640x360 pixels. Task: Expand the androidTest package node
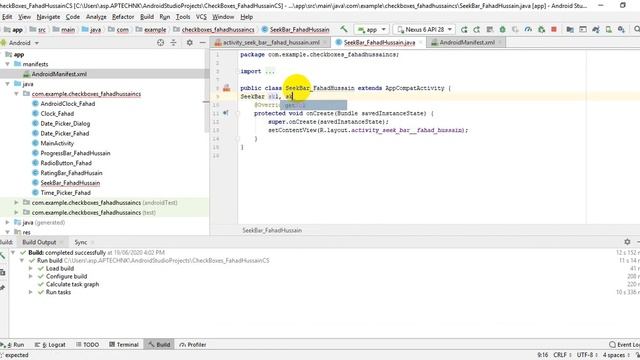coord(16,202)
